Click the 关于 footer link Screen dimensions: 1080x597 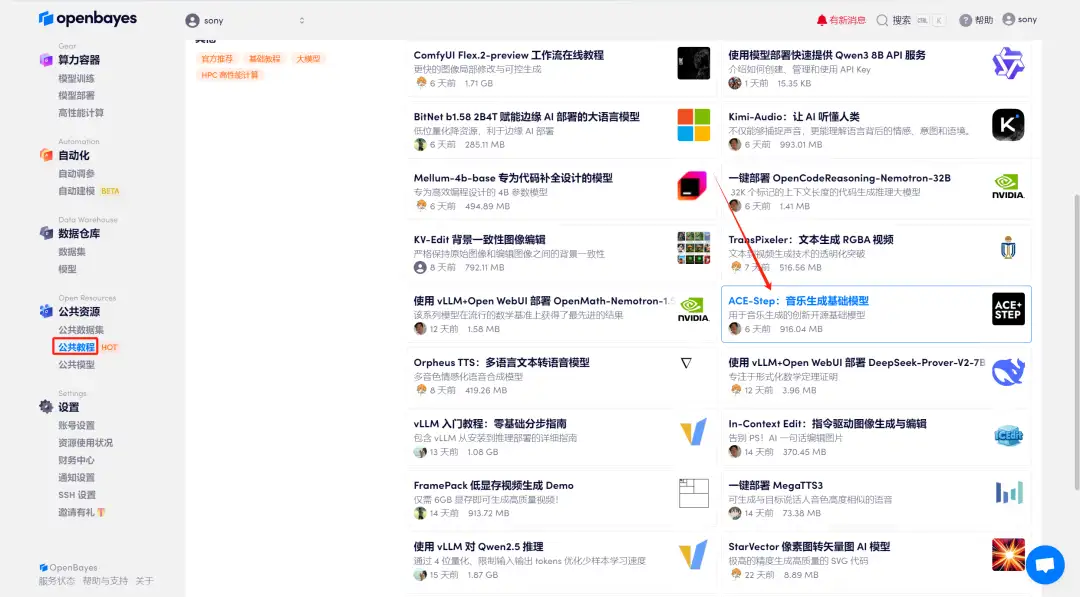(145, 581)
